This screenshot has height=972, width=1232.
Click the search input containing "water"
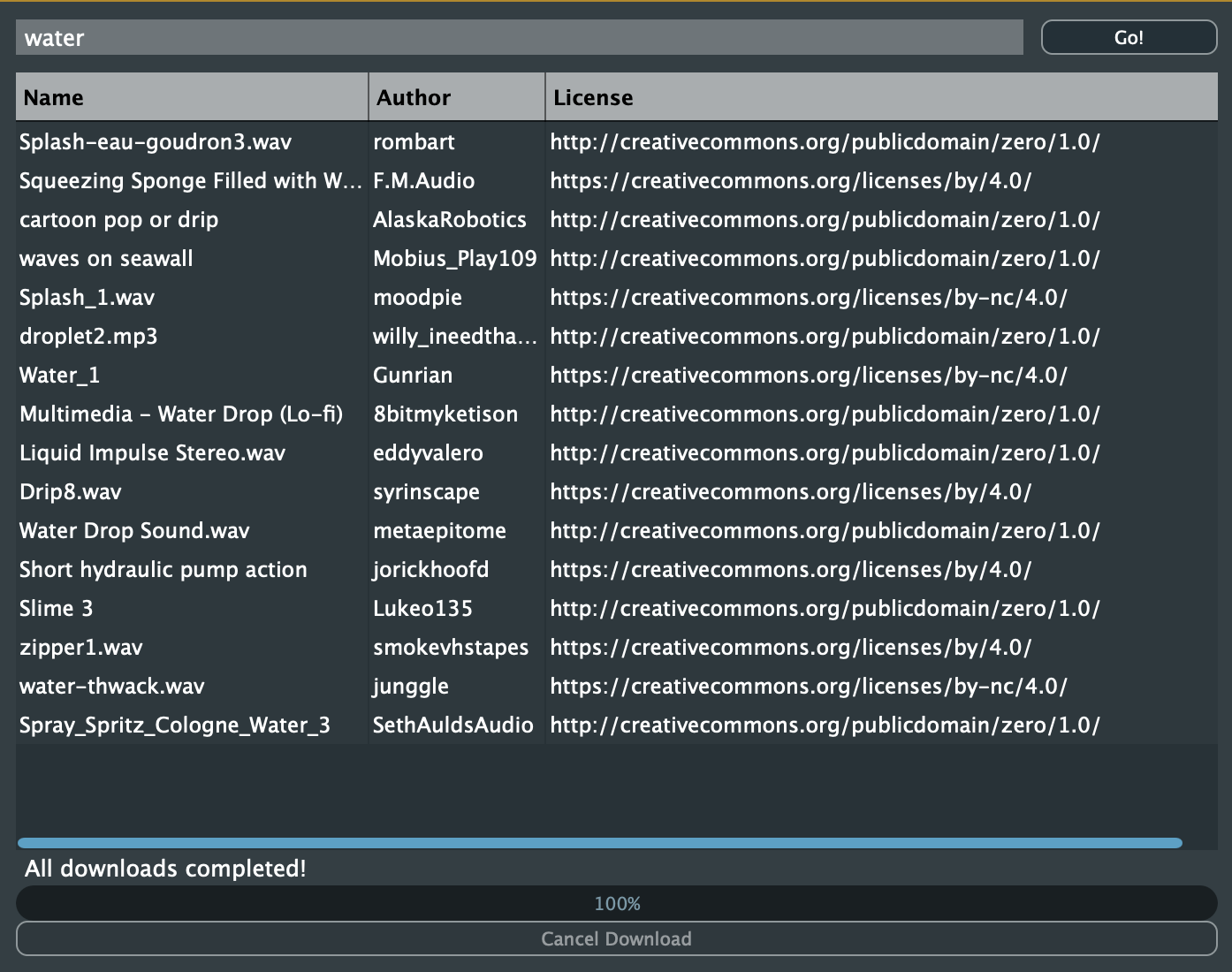tap(521, 38)
